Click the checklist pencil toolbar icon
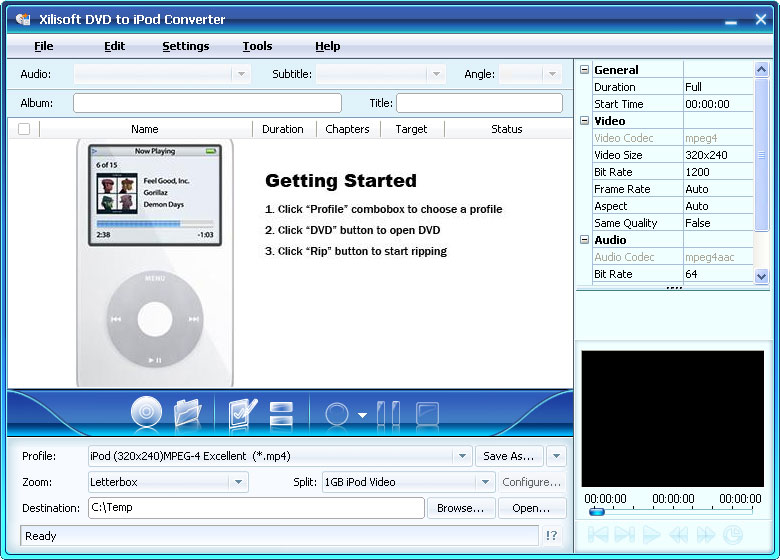 pos(242,413)
